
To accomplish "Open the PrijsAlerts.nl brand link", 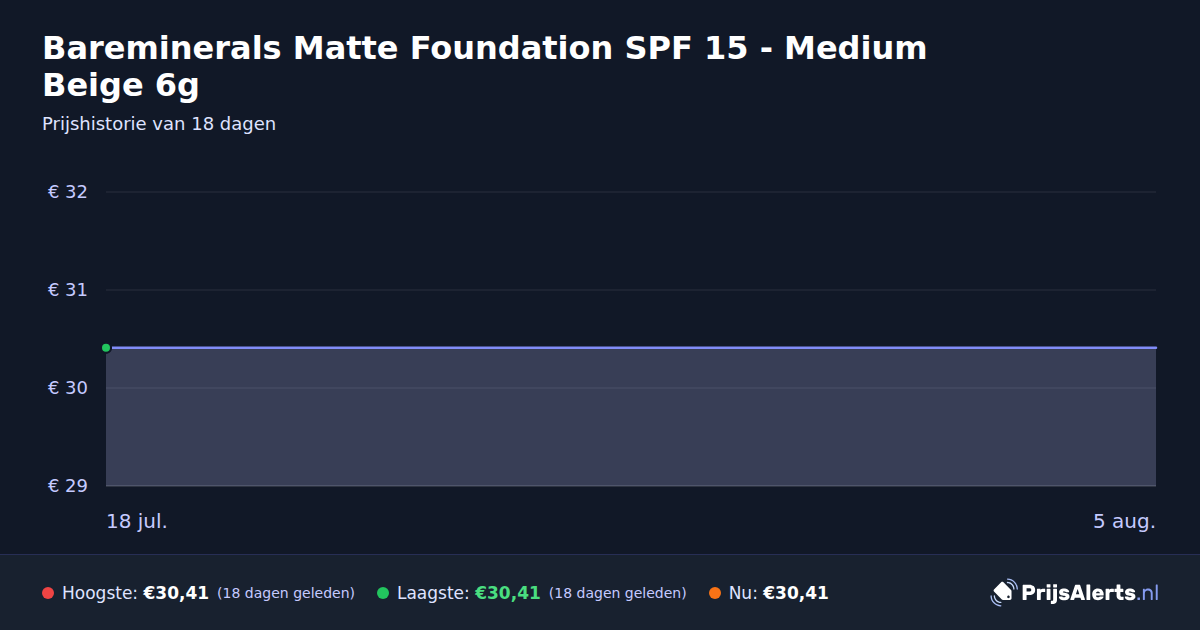I will coord(1075,593).
